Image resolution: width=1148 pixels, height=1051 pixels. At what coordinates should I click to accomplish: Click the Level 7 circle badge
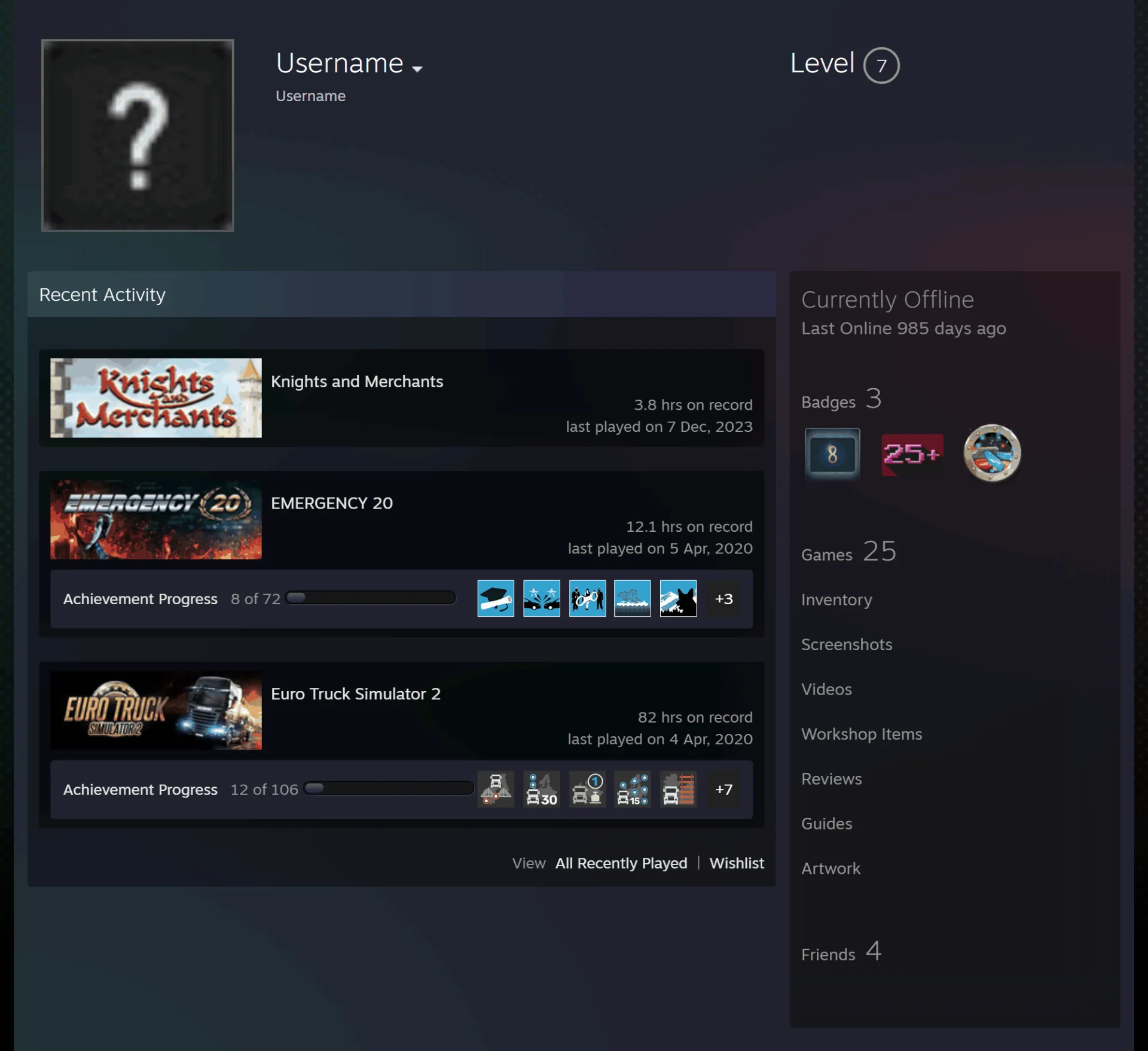coord(881,65)
